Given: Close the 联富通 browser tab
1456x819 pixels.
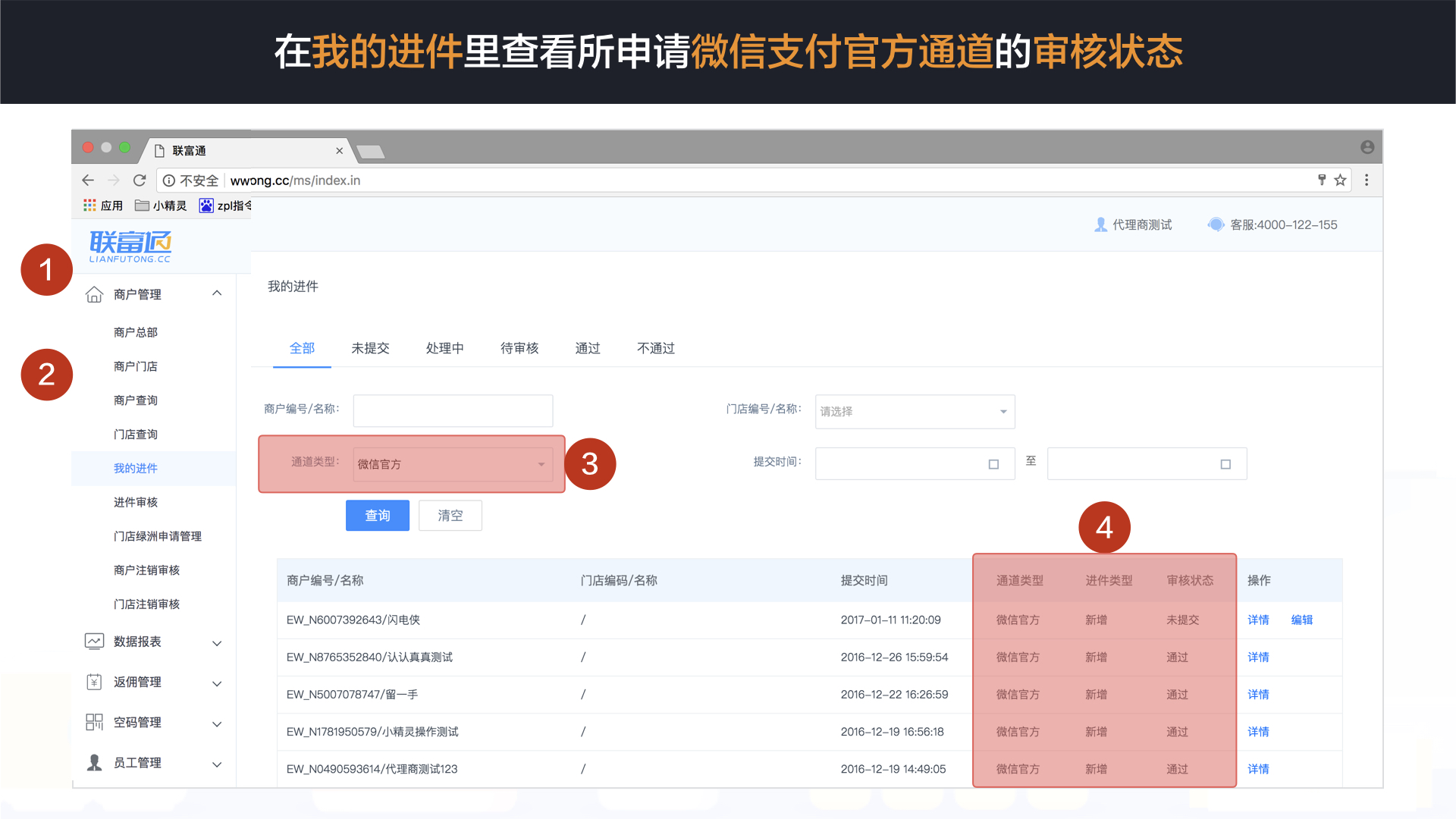Looking at the screenshot, I should [x=339, y=151].
